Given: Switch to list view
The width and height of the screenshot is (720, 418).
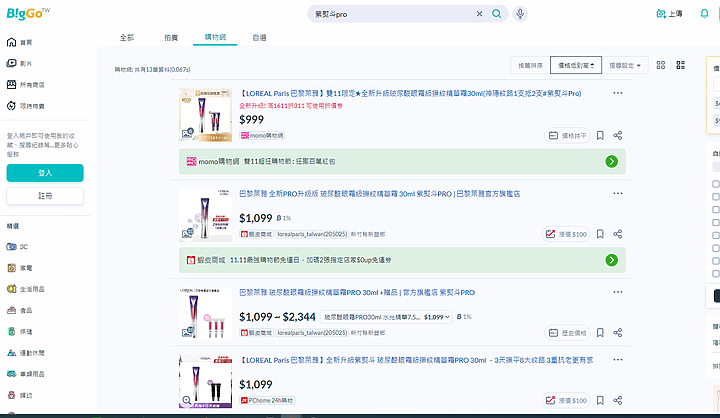Looking at the screenshot, I should 681,65.
